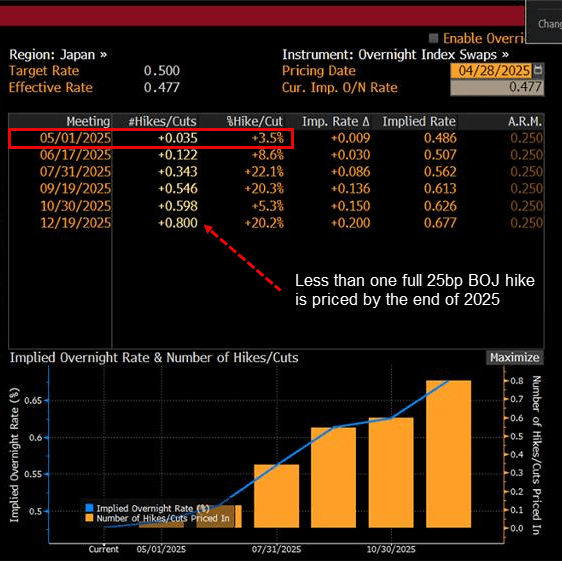Click the blue Implied Overnight Rate legend swatch
Image resolution: width=562 pixels, height=561 pixels.
pyautogui.click(x=89, y=508)
